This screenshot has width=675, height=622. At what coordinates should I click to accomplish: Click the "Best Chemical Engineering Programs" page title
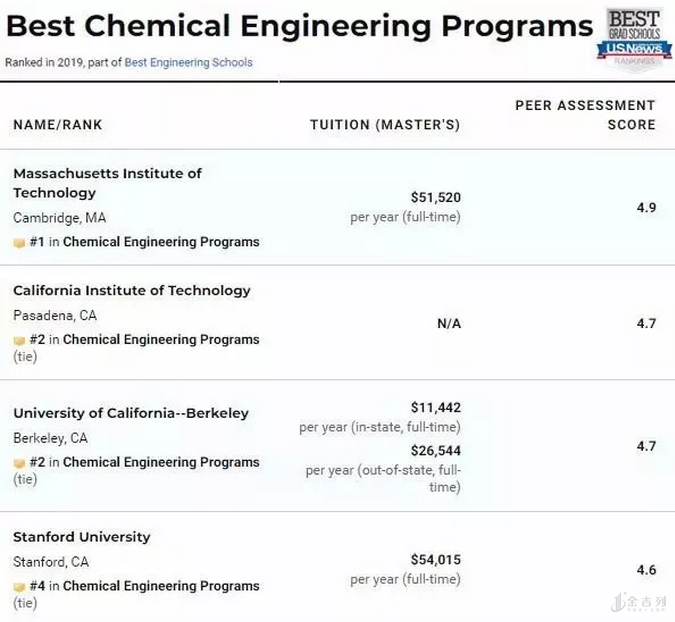coord(299,27)
